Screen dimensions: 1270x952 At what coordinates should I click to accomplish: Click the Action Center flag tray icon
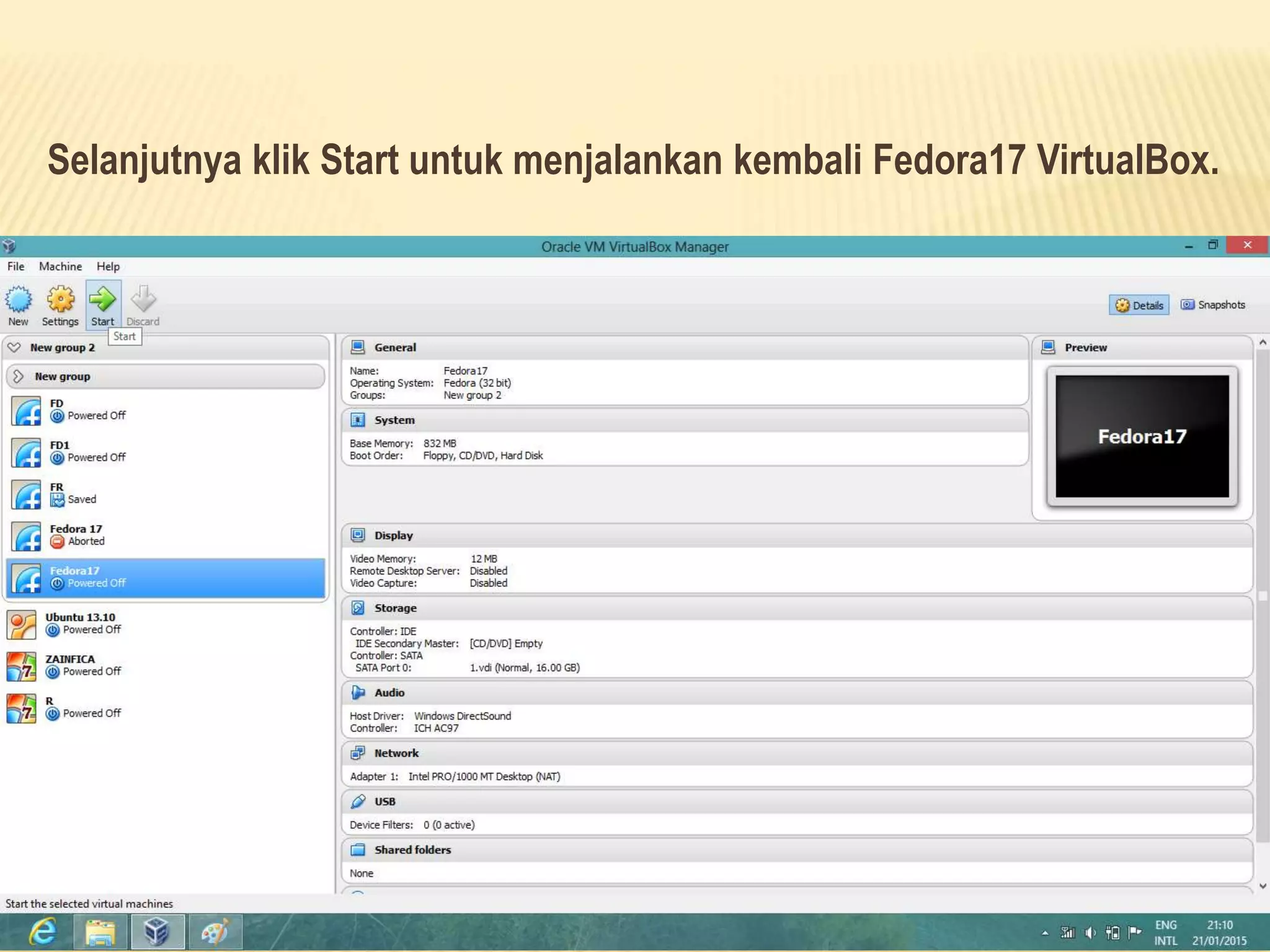[x=1135, y=932]
